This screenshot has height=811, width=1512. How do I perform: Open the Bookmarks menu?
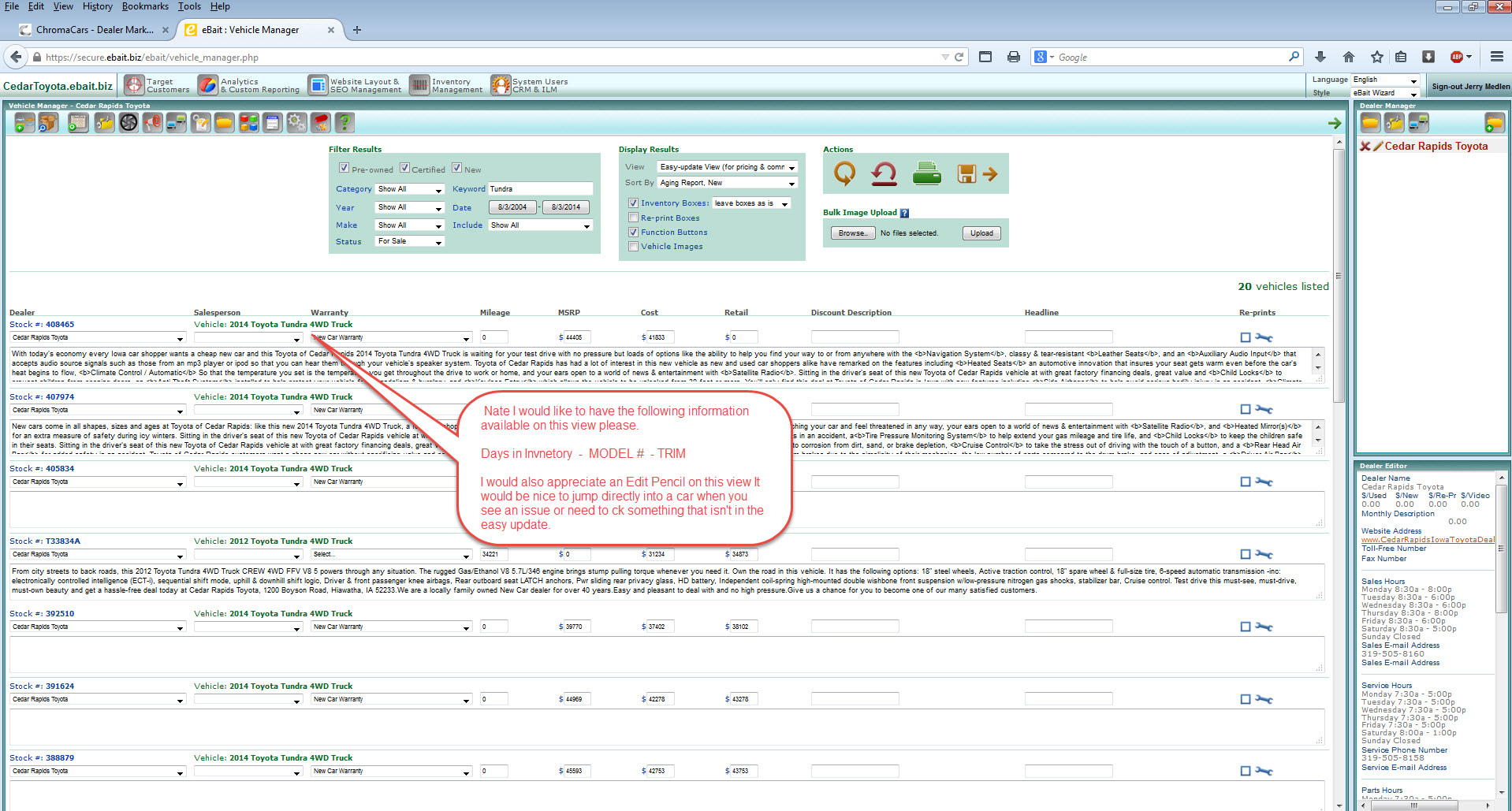[145, 6]
